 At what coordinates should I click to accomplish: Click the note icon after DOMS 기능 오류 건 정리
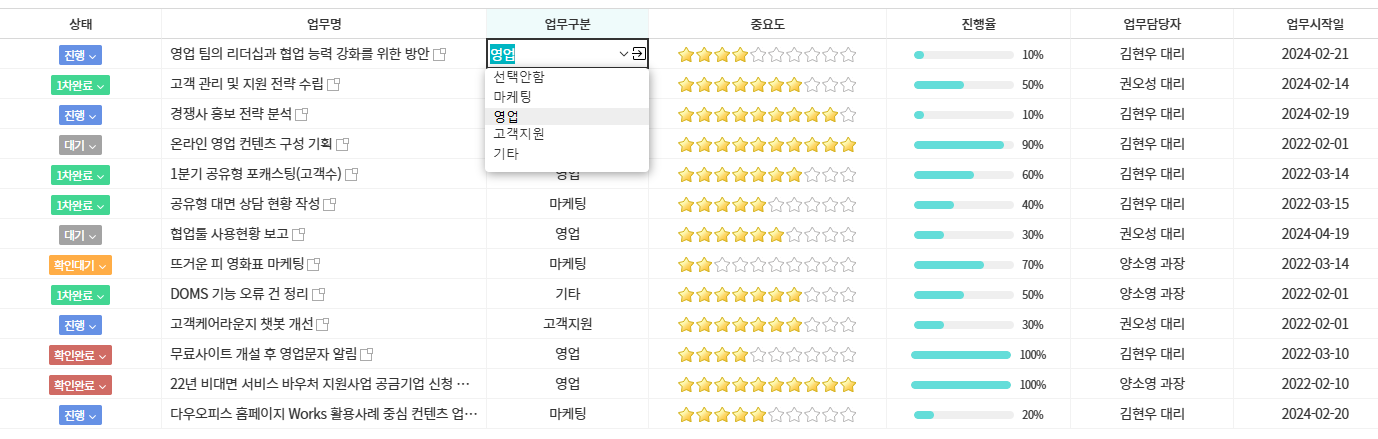pos(320,295)
